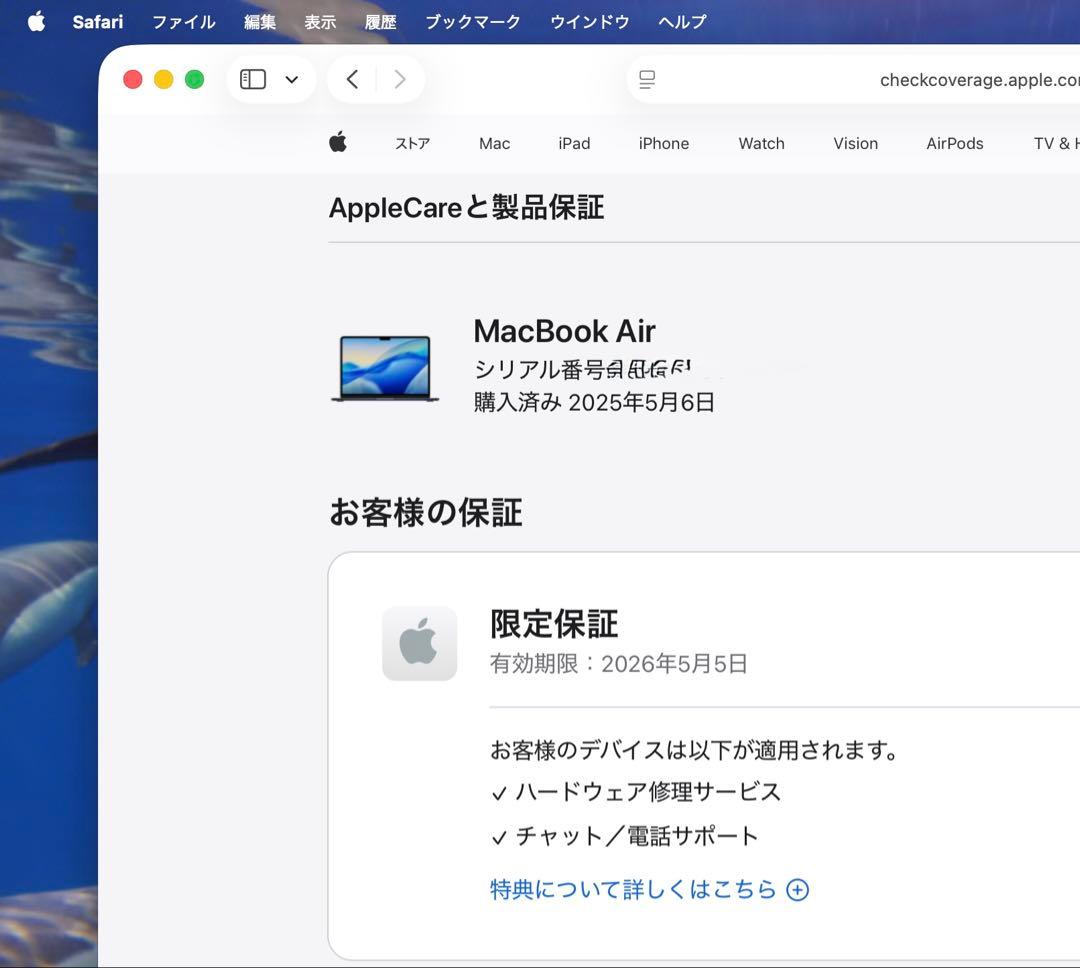1080x968 pixels.
Task: Click the MacBook Air product image
Action: (385, 367)
